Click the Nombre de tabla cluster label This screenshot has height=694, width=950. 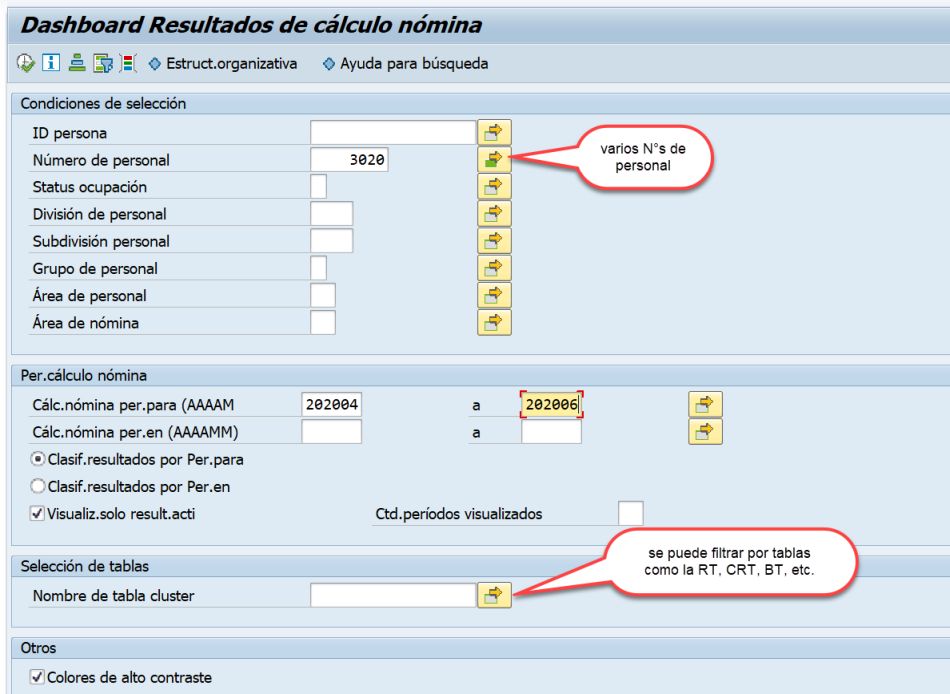click(113, 596)
